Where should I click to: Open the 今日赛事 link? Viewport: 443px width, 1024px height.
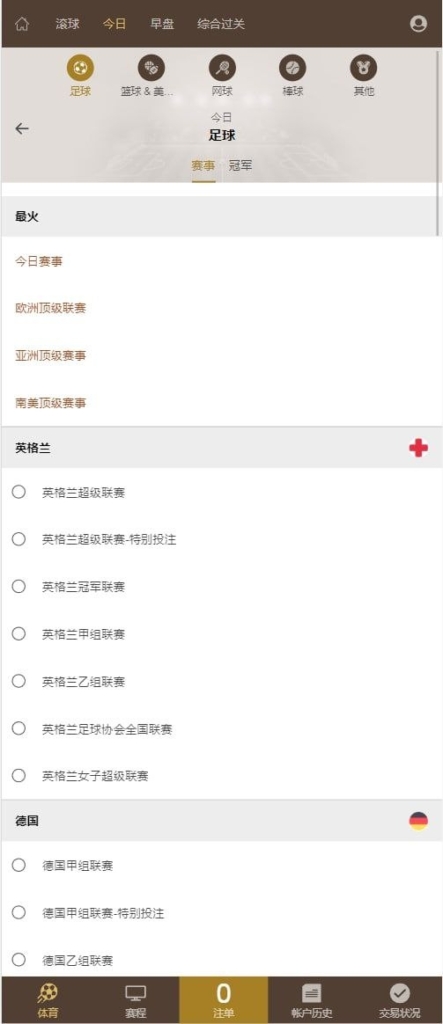[39, 261]
